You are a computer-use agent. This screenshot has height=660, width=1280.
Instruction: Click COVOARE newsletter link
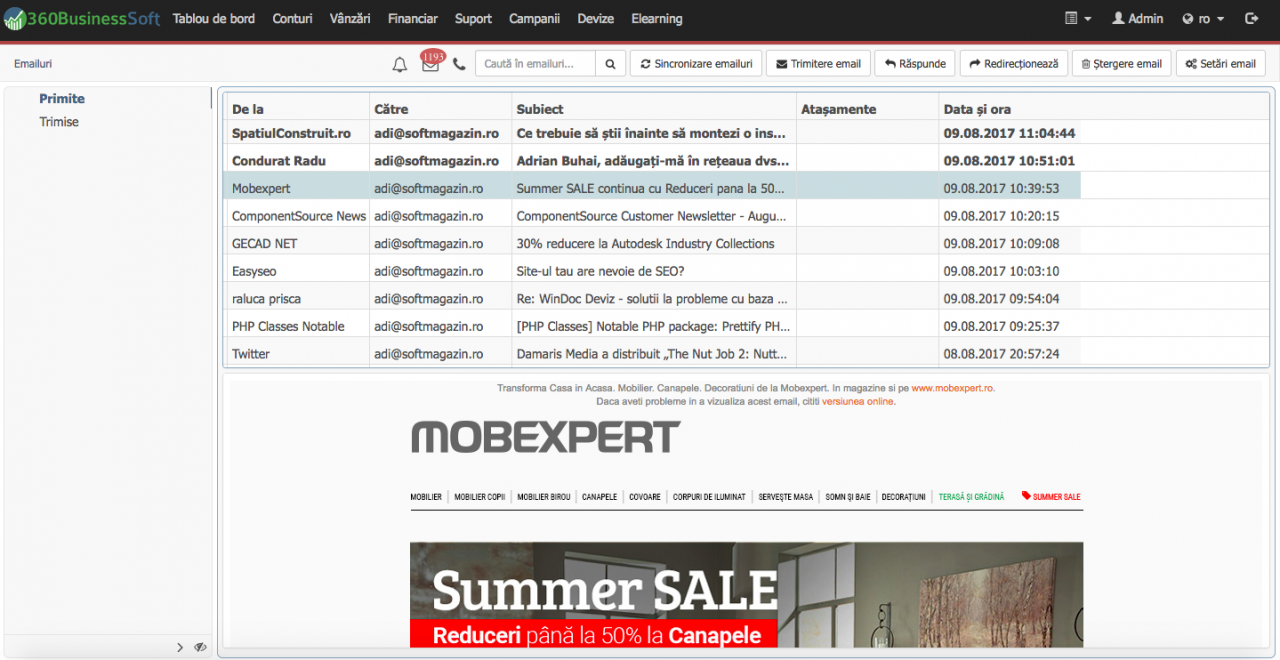point(645,497)
